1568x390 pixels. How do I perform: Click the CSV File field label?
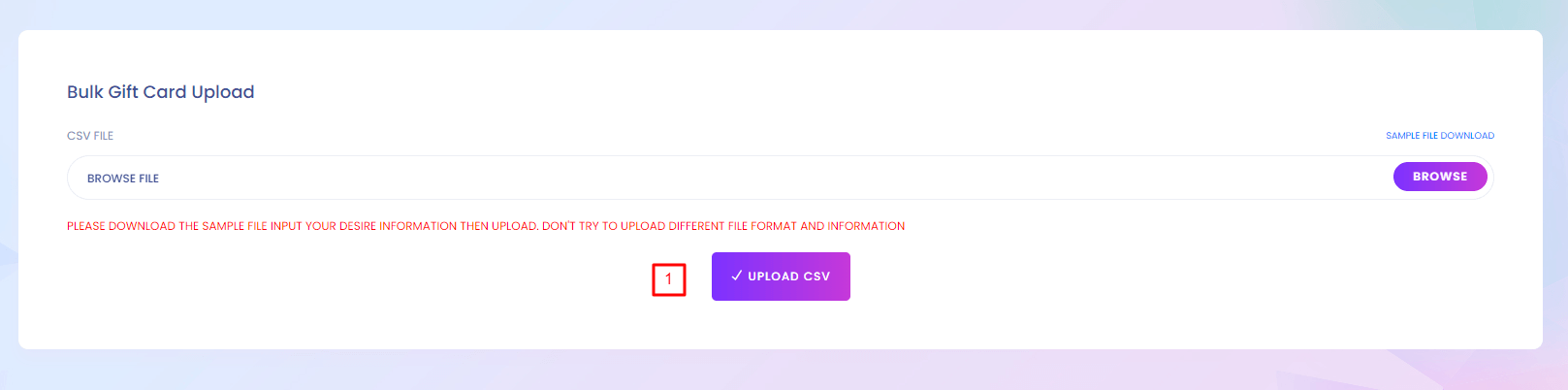[x=90, y=136]
